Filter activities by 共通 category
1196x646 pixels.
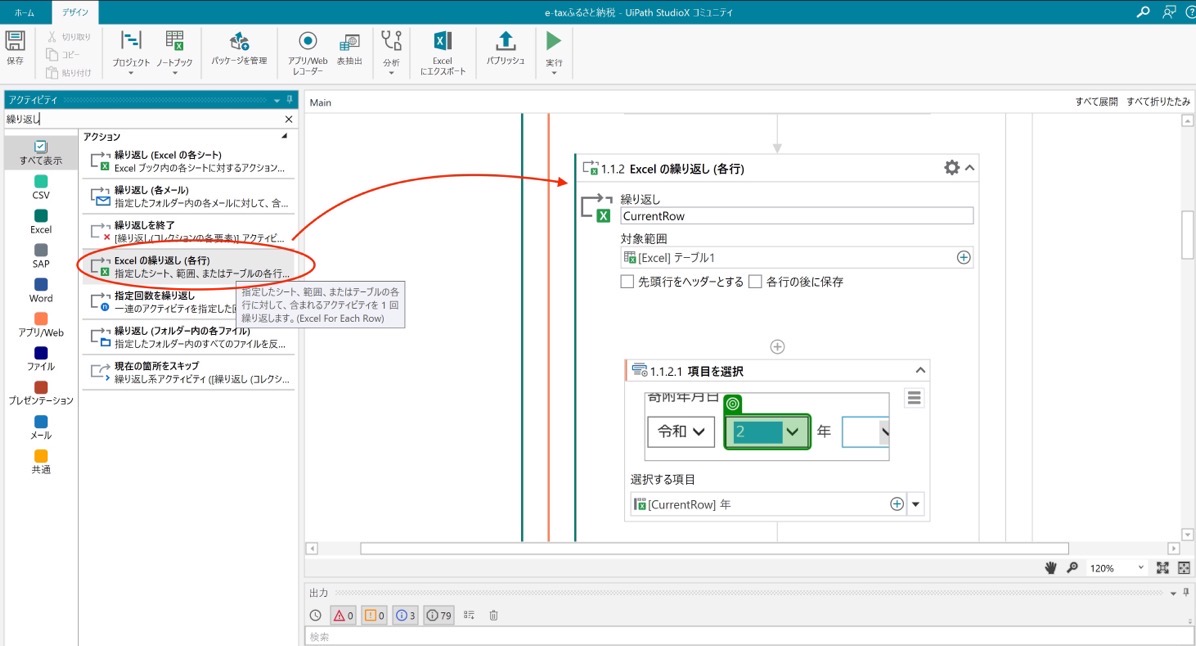pos(41,461)
